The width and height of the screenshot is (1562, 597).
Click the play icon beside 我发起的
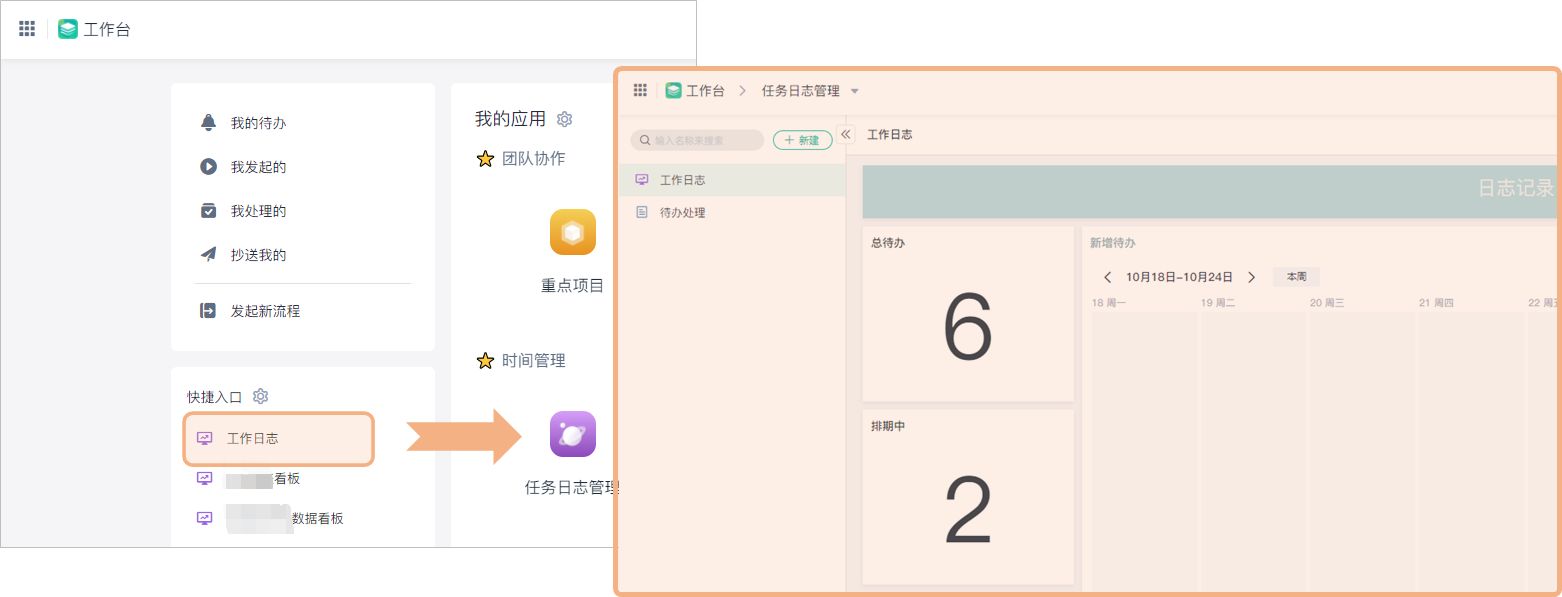(x=208, y=167)
